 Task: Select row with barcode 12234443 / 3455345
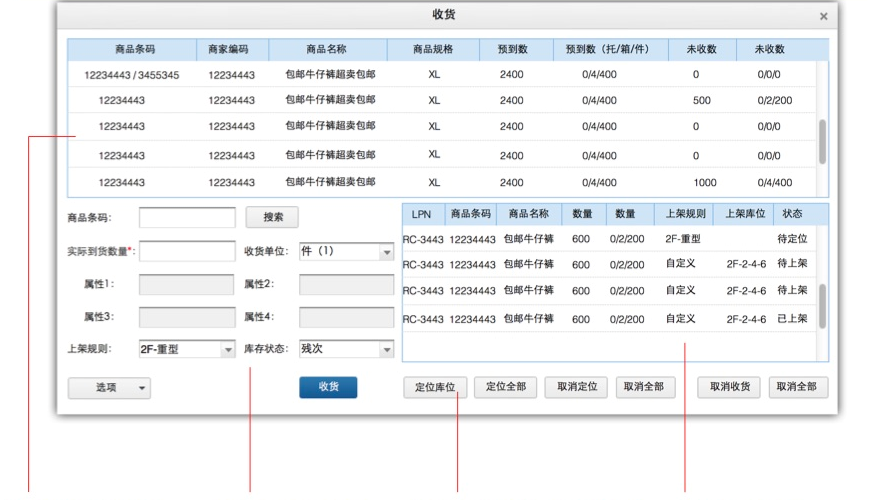[442, 75]
